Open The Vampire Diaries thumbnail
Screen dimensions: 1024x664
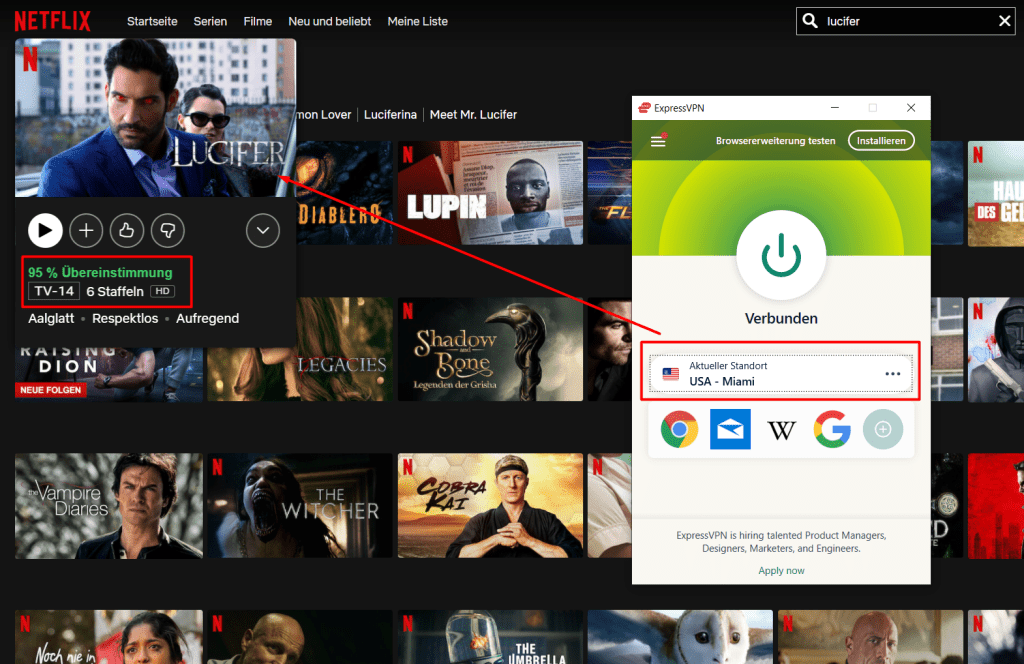click(109, 506)
